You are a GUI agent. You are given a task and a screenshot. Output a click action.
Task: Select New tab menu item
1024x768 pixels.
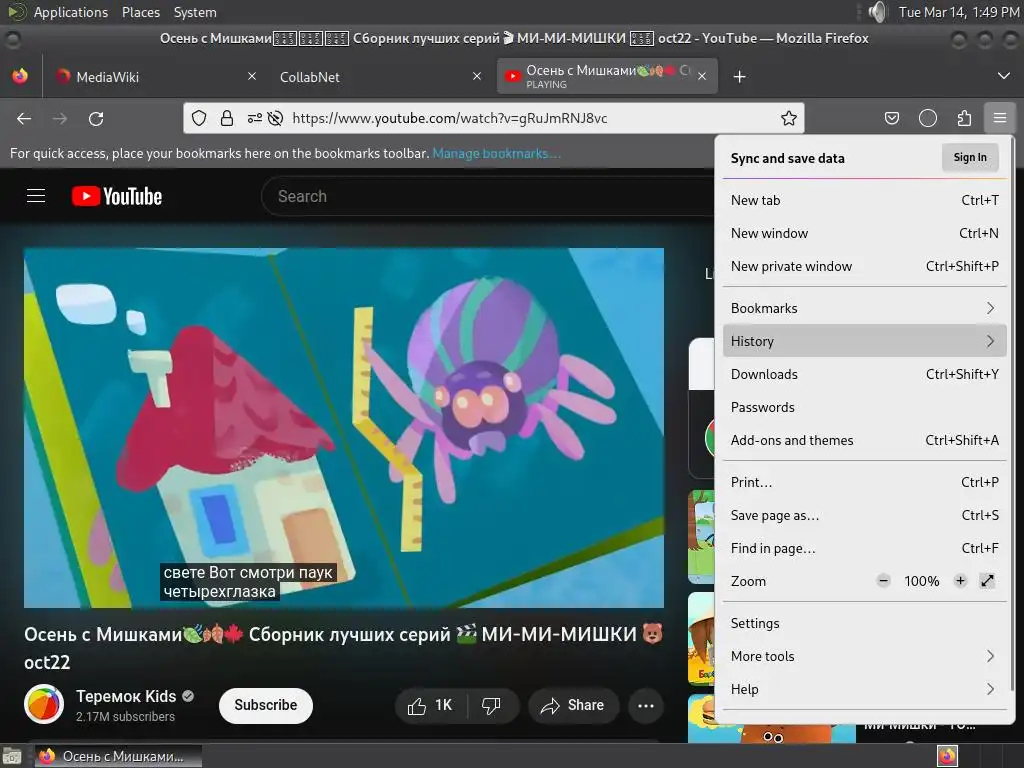pyautogui.click(x=864, y=200)
